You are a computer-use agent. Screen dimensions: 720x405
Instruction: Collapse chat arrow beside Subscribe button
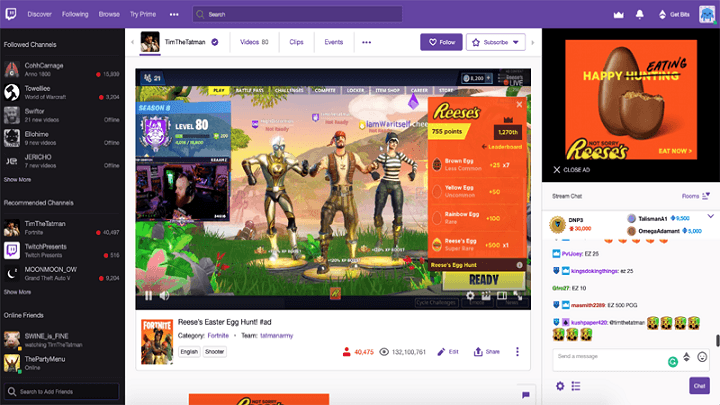(533, 42)
